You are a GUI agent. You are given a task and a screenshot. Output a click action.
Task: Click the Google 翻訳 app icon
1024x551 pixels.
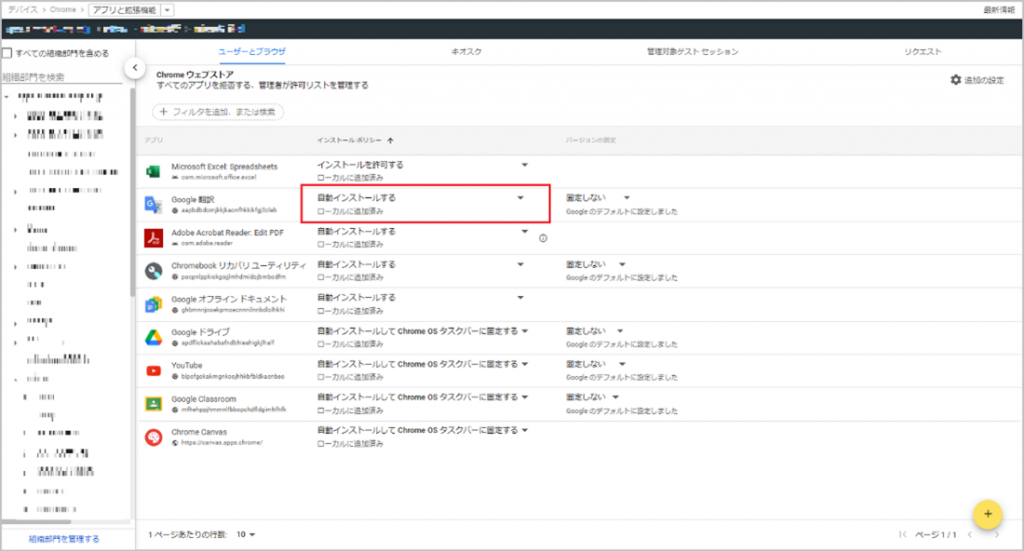click(x=153, y=204)
